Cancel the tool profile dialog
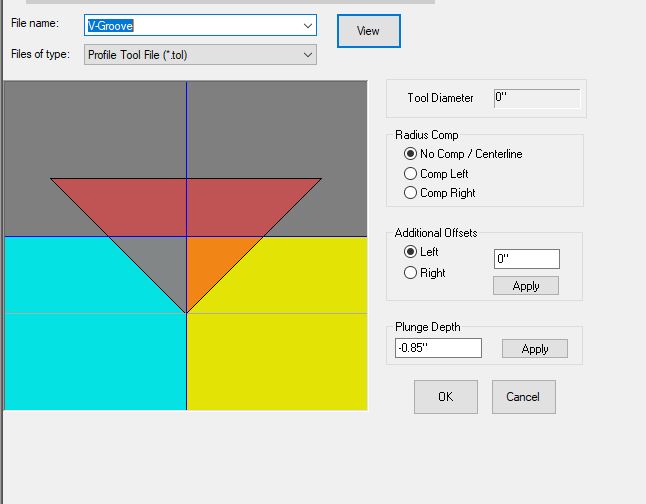 (523, 397)
